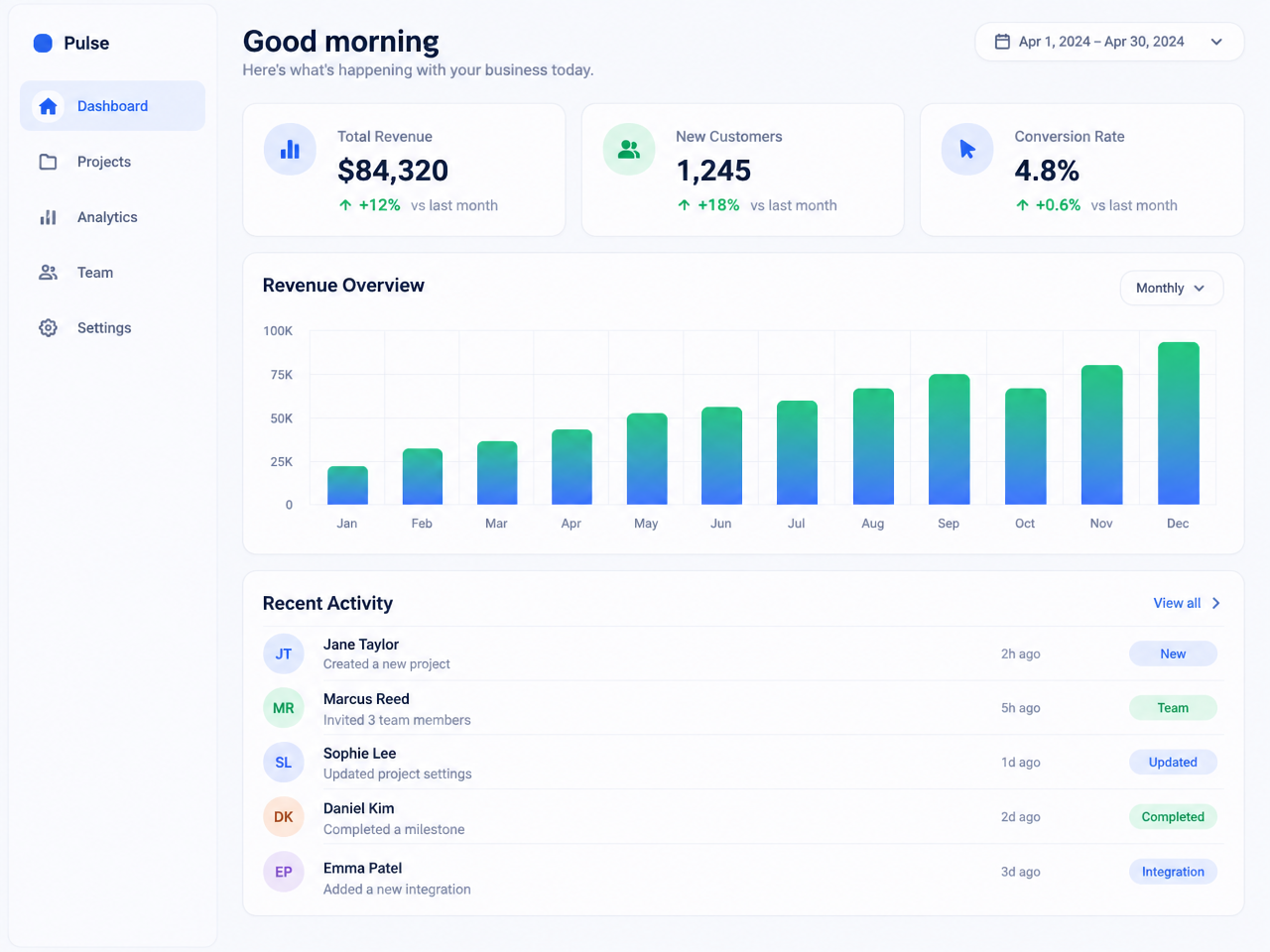The image size is (1270, 952).
Task: Click the $84,320 revenue value
Action: 393,171
